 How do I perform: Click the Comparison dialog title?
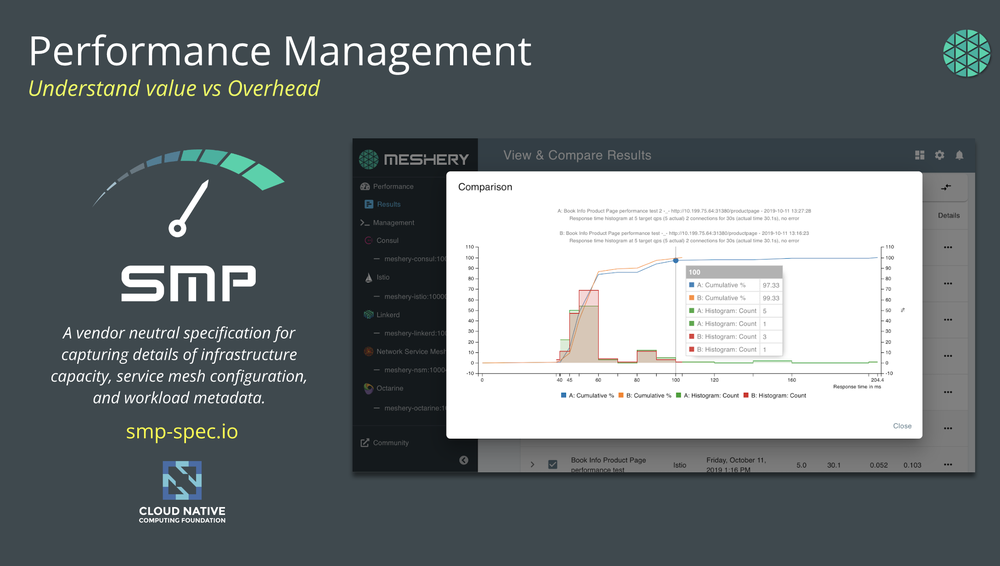tap(485, 187)
